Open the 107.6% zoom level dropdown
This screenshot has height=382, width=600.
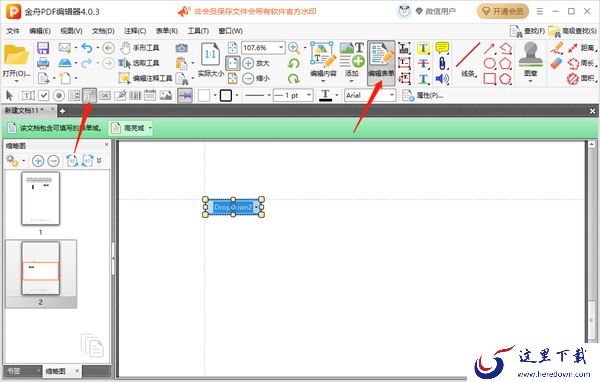[281, 48]
